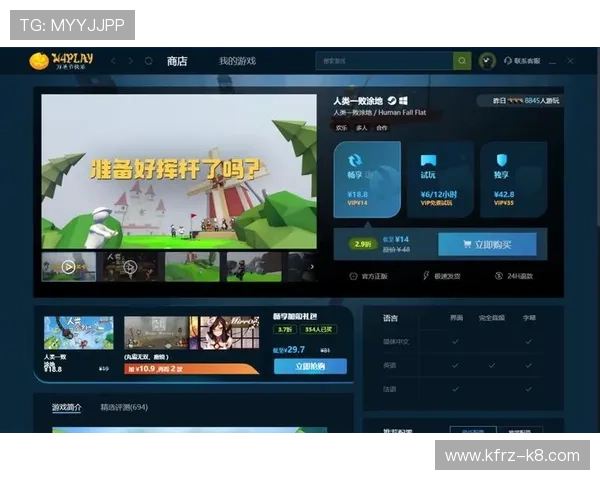Viewport: 600px width, 480px height.
Task: Go back with the left arrow
Action: [113, 61]
